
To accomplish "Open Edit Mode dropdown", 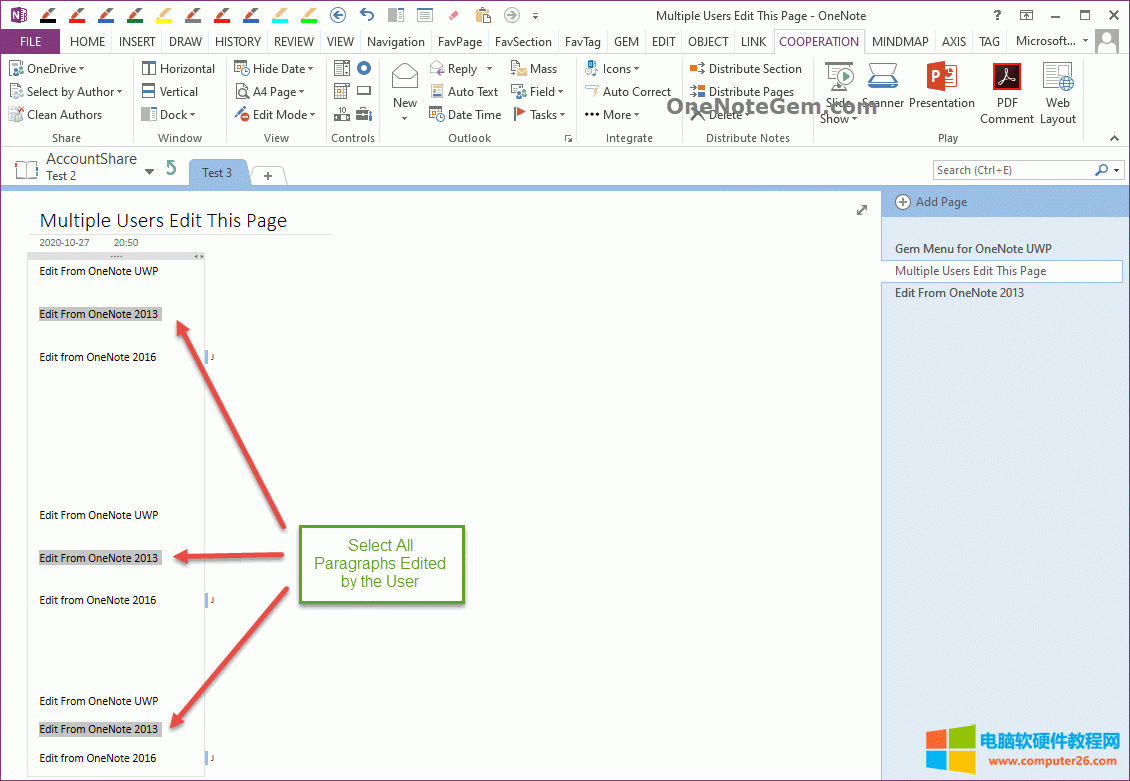I will (275, 115).
